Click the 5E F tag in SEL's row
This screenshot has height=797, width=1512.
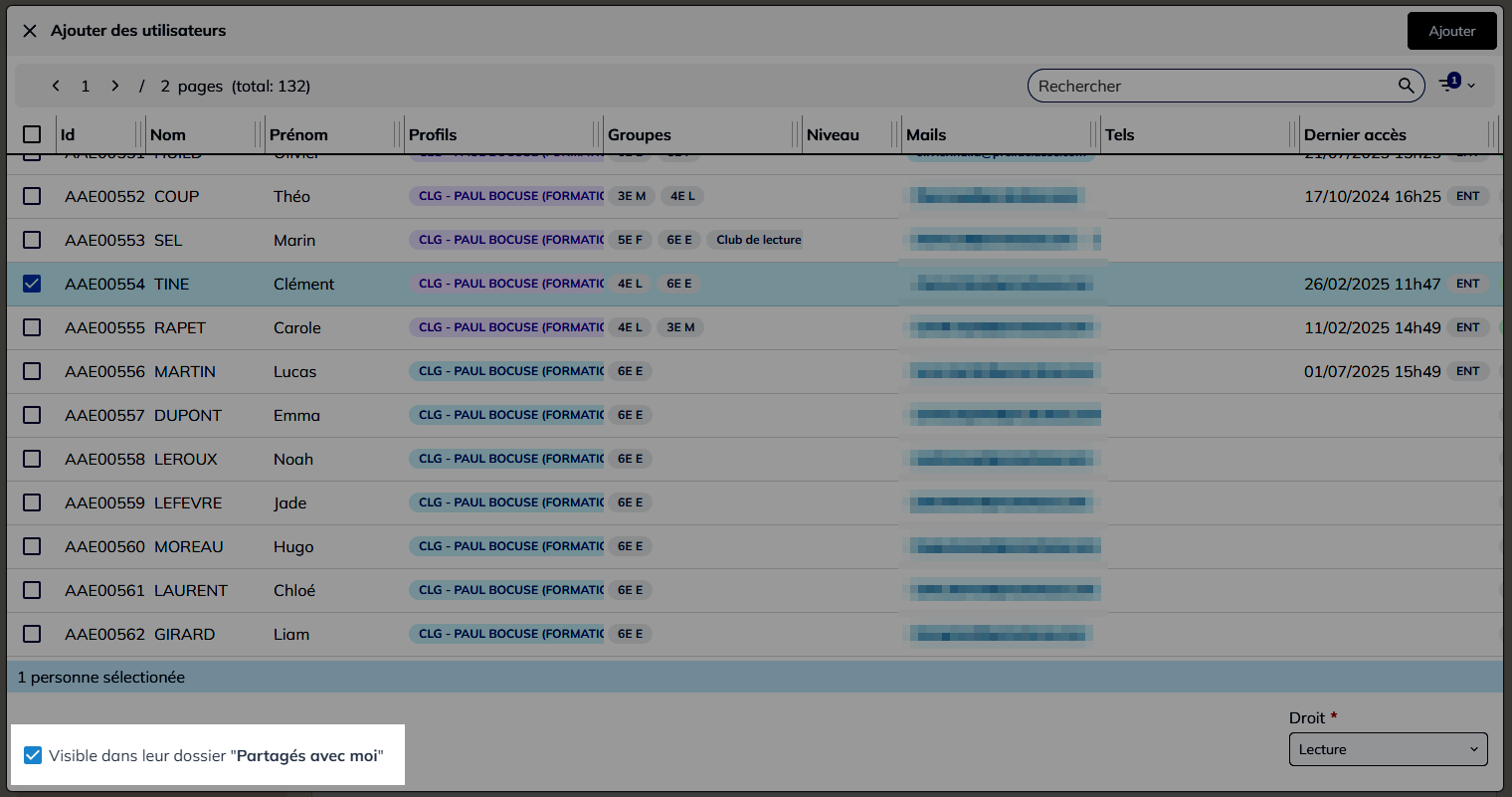630,240
